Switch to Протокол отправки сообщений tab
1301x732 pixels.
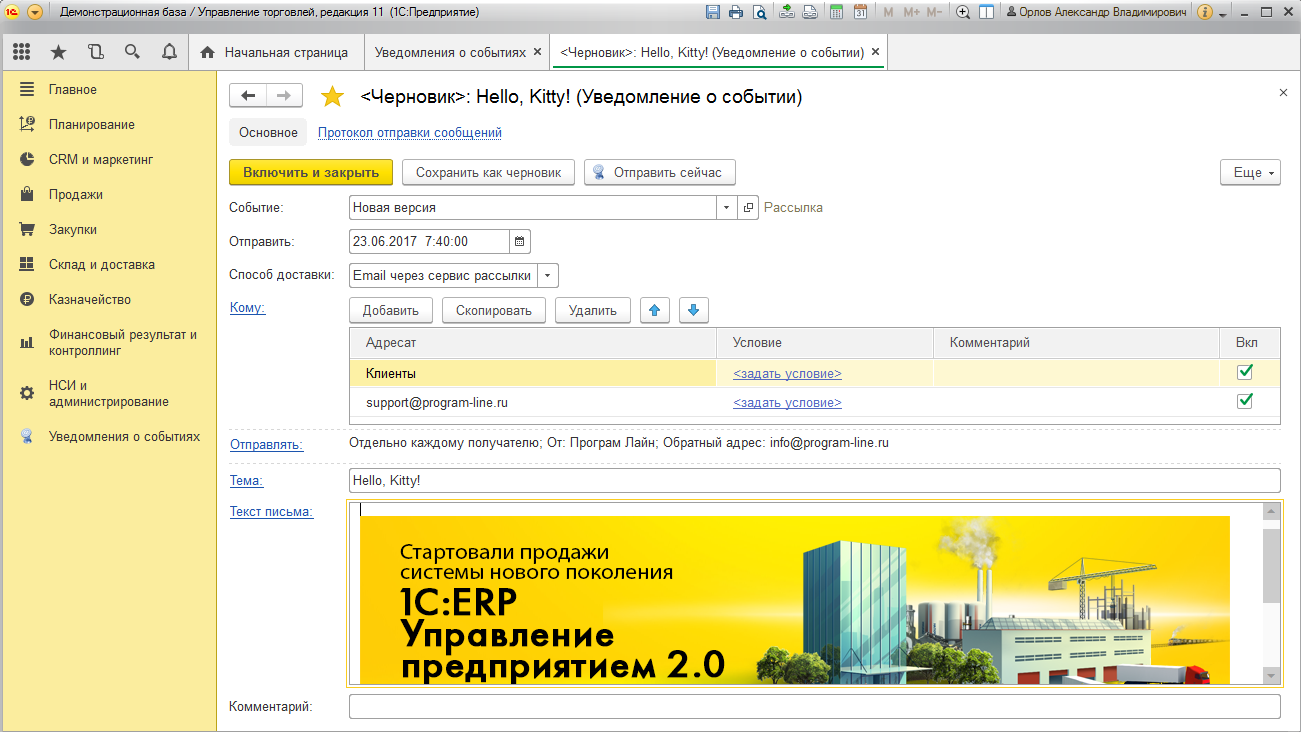pos(408,131)
